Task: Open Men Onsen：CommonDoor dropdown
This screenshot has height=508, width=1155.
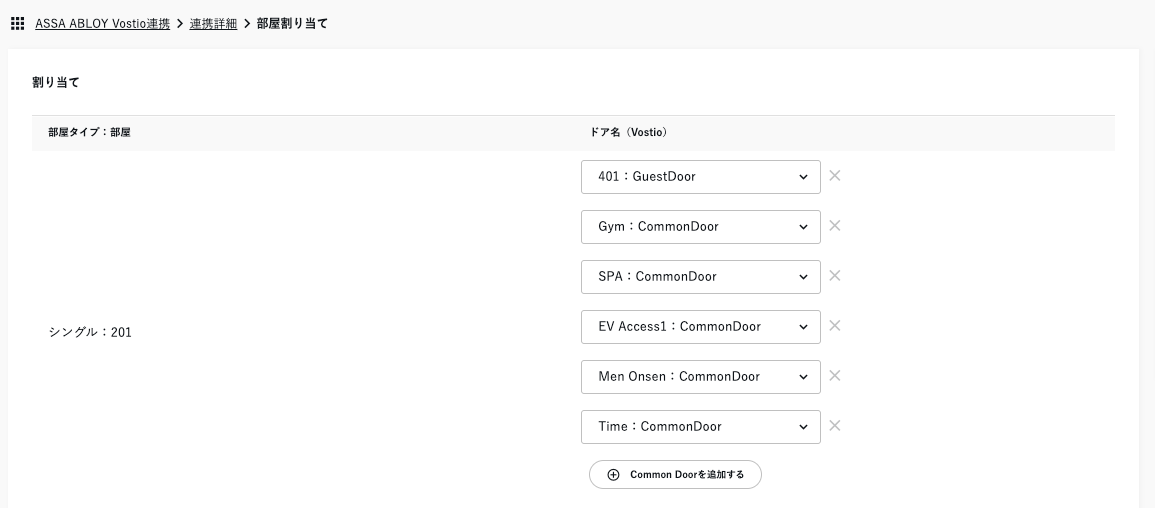Action: [x=700, y=377]
